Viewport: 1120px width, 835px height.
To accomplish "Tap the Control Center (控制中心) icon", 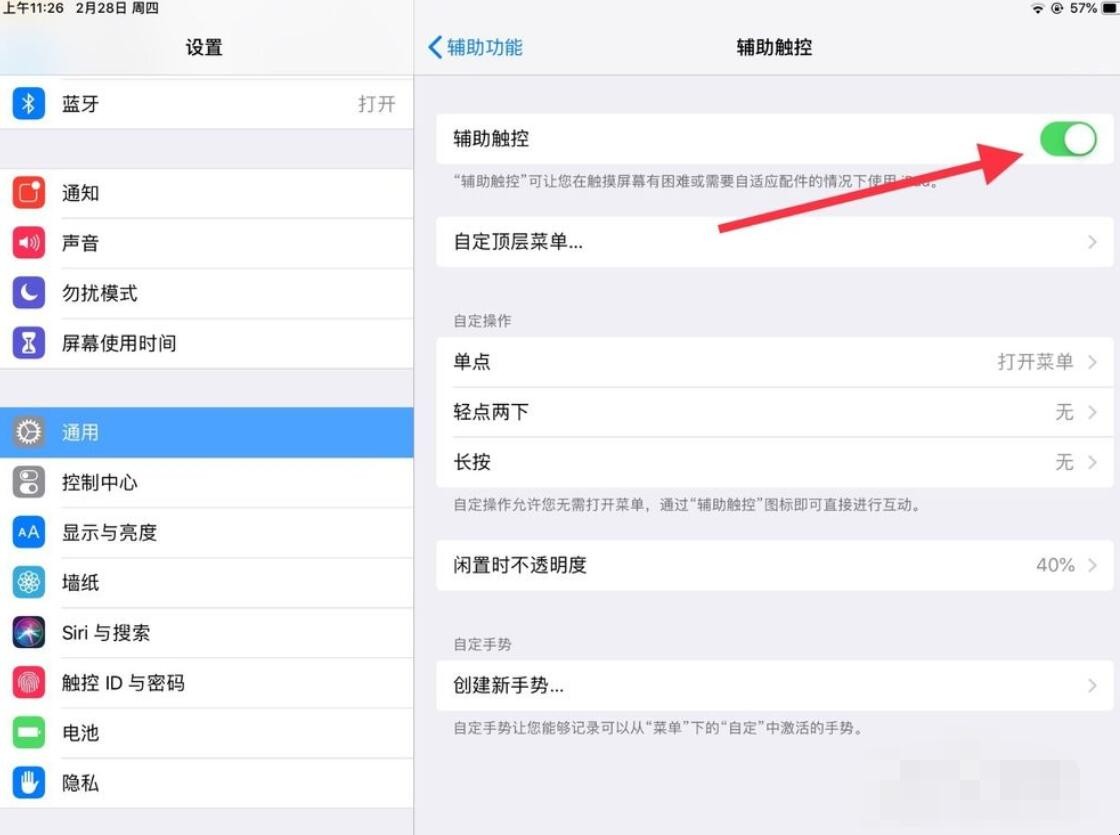I will click(29, 482).
